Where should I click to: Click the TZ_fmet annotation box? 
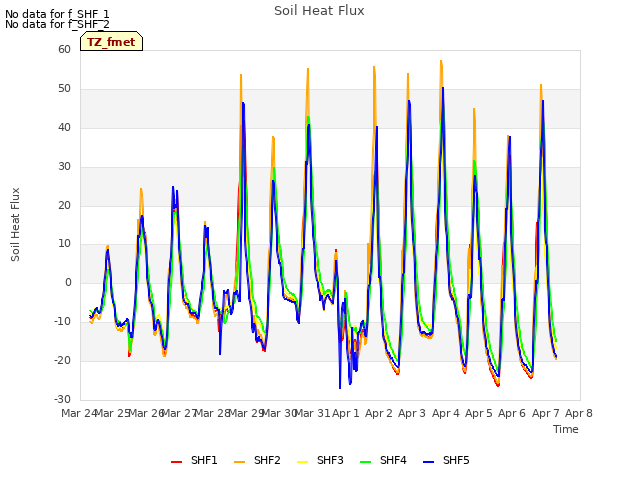pyautogui.click(x=111, y=41)
